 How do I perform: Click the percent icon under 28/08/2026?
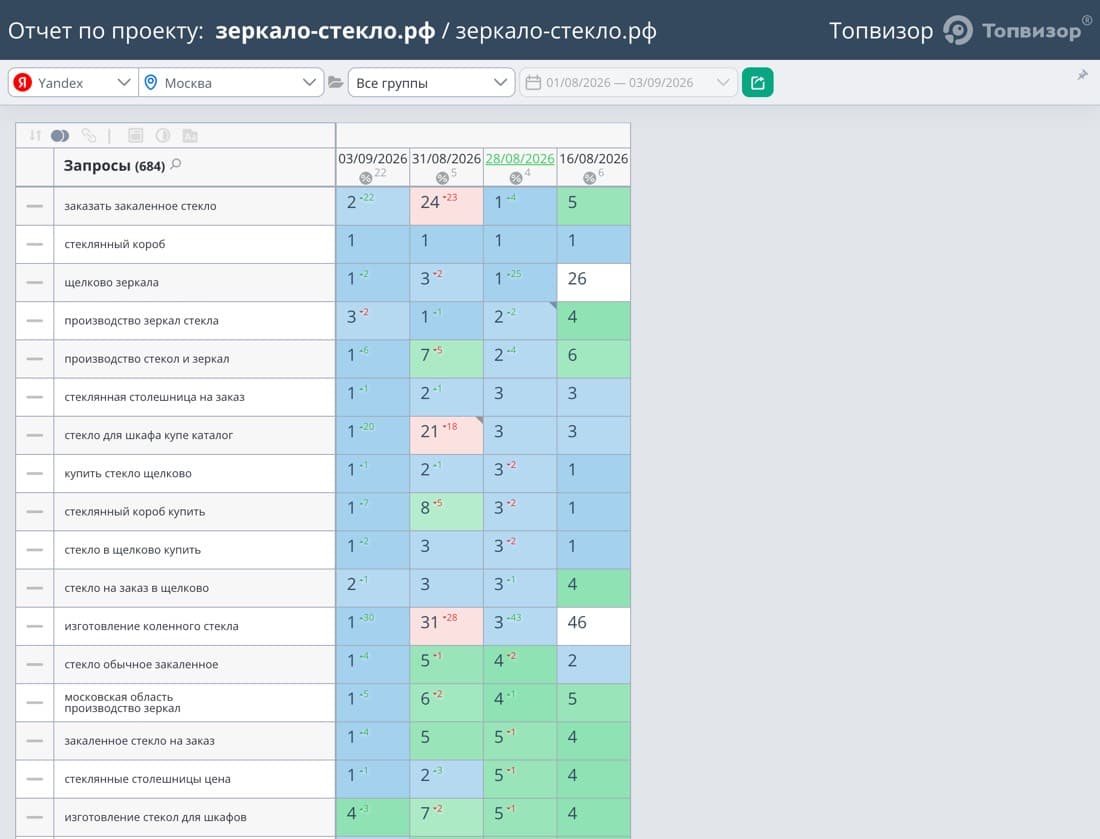click(516, 178)
